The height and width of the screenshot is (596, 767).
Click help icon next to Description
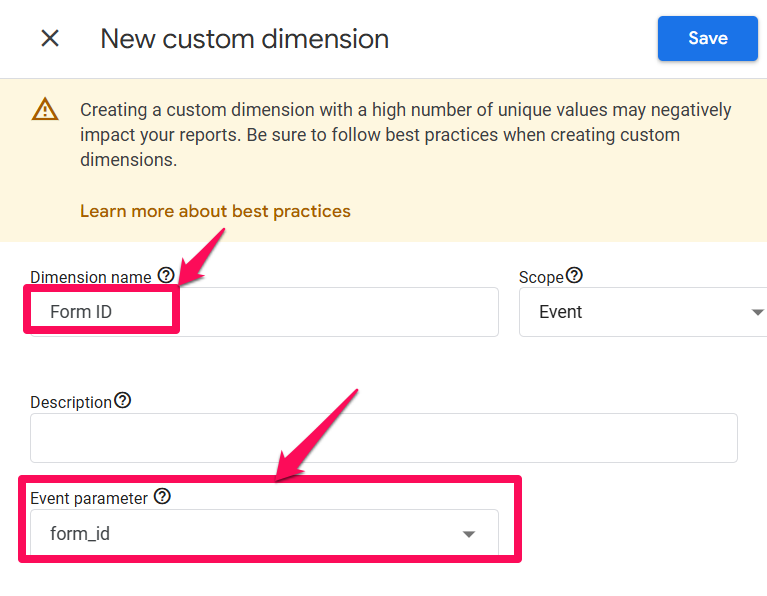[x=122, y=401]
